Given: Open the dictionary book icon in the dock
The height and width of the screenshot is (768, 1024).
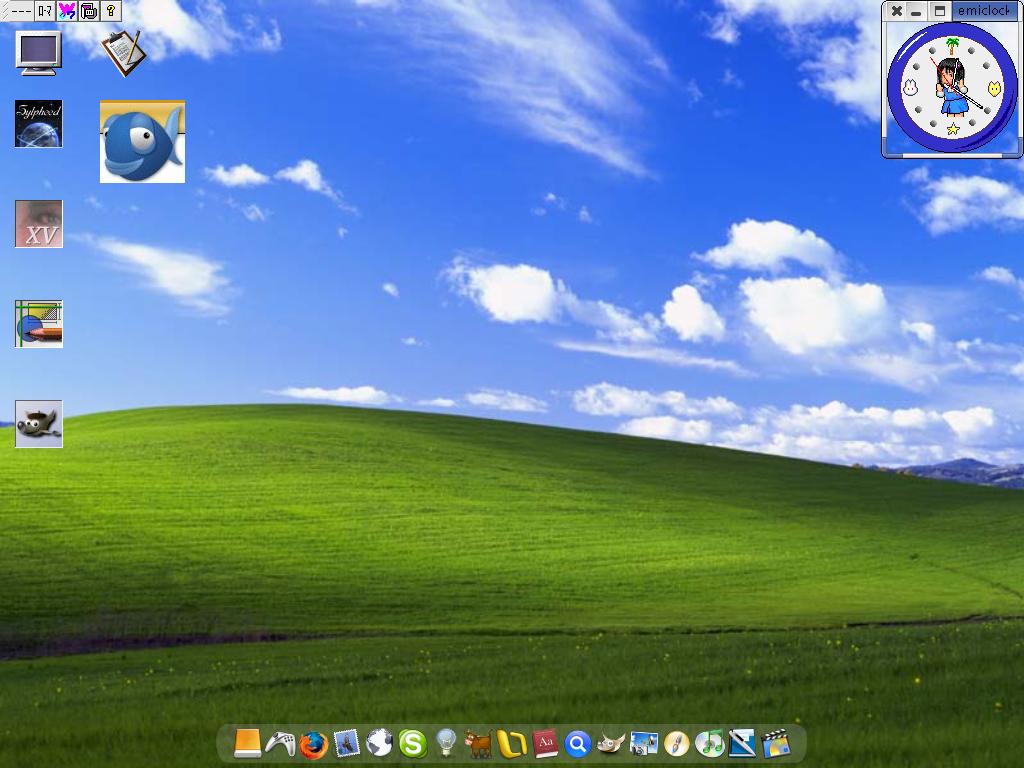Looking at the screenshot, I should (545, 744).
